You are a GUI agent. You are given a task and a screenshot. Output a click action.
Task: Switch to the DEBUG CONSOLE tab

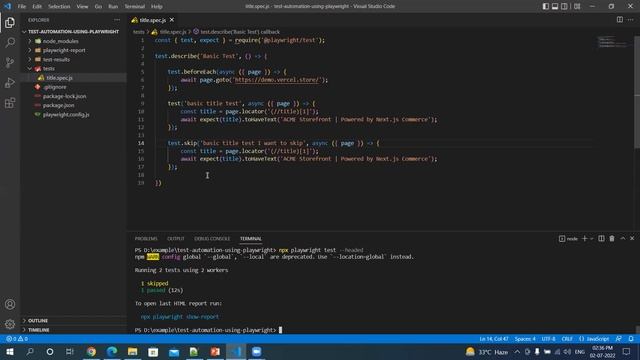[x=212, y=238]
